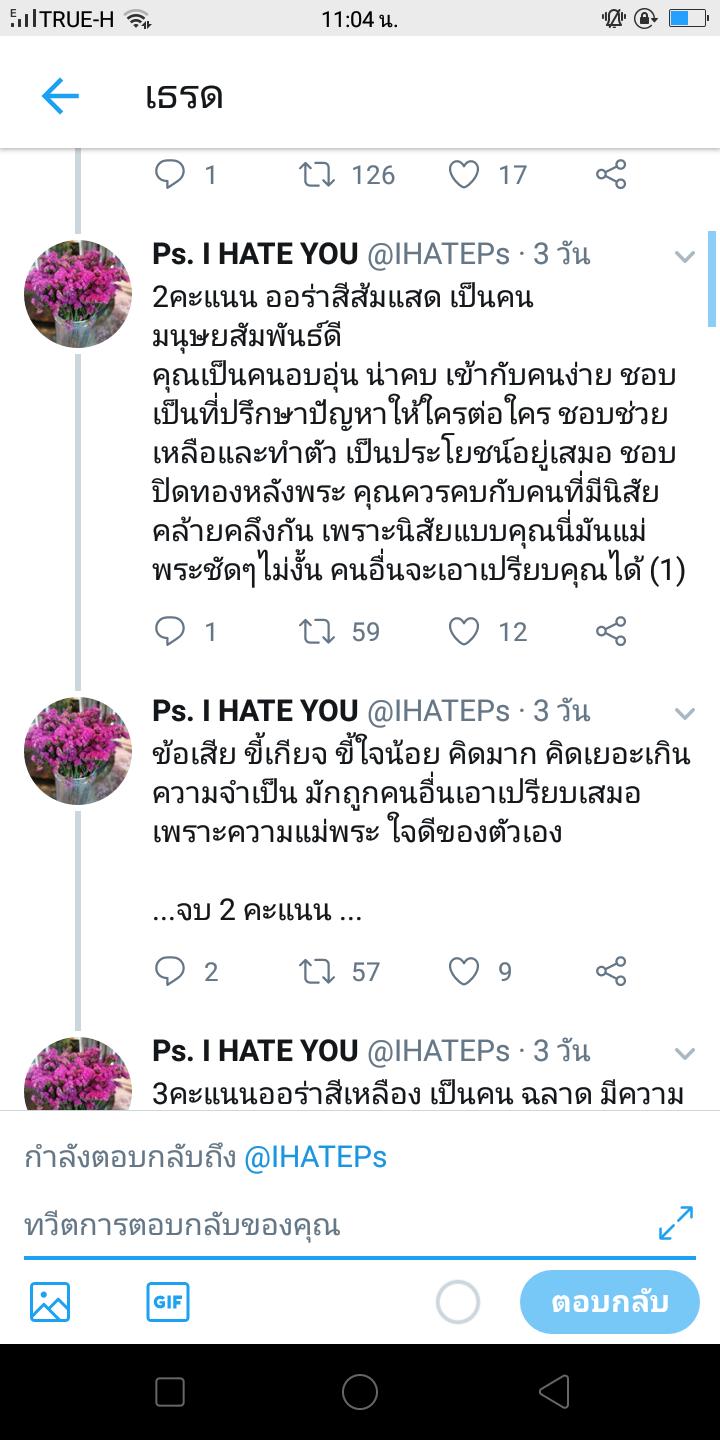Like the tweet with 12 likes
Screen dimensions: 720x1440
click(463, 631)
